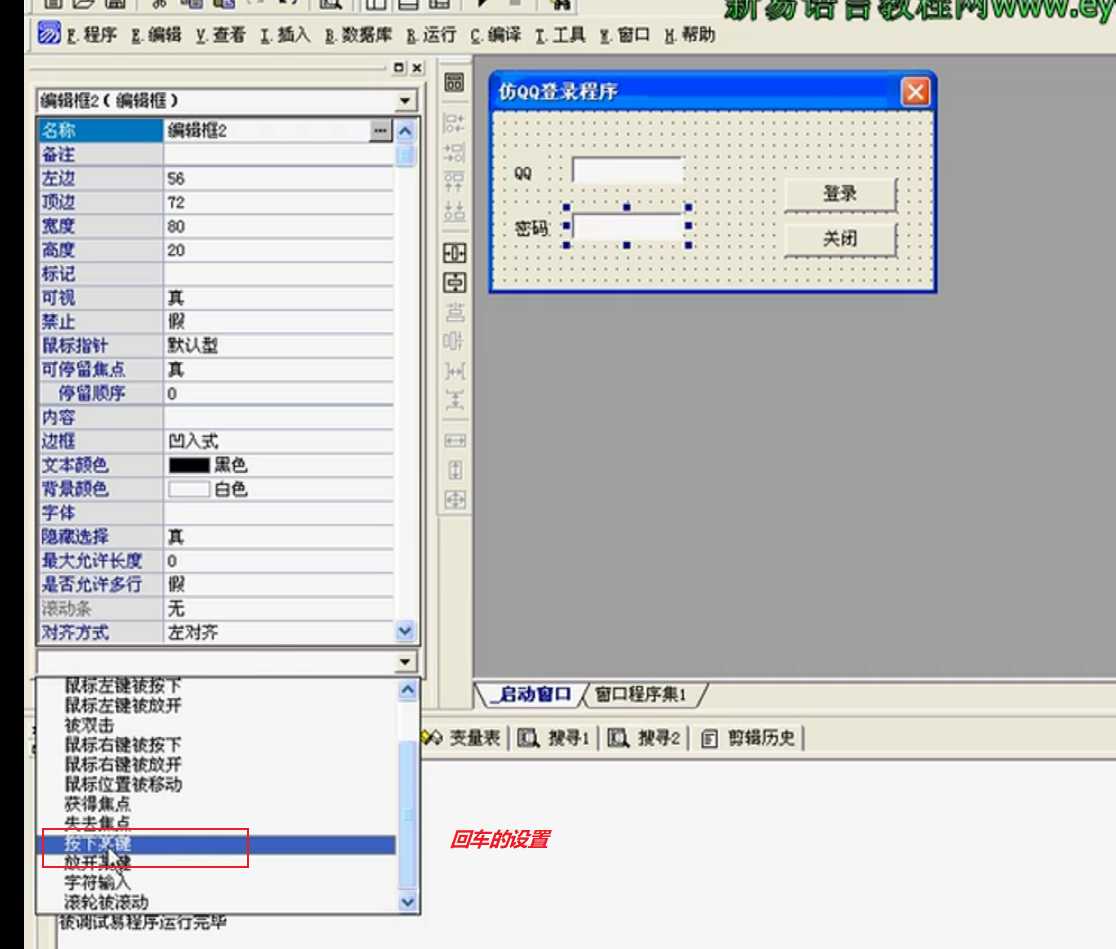Click the align bottom edges icon
Screen dimensions: 1116x949
(454, 211)
